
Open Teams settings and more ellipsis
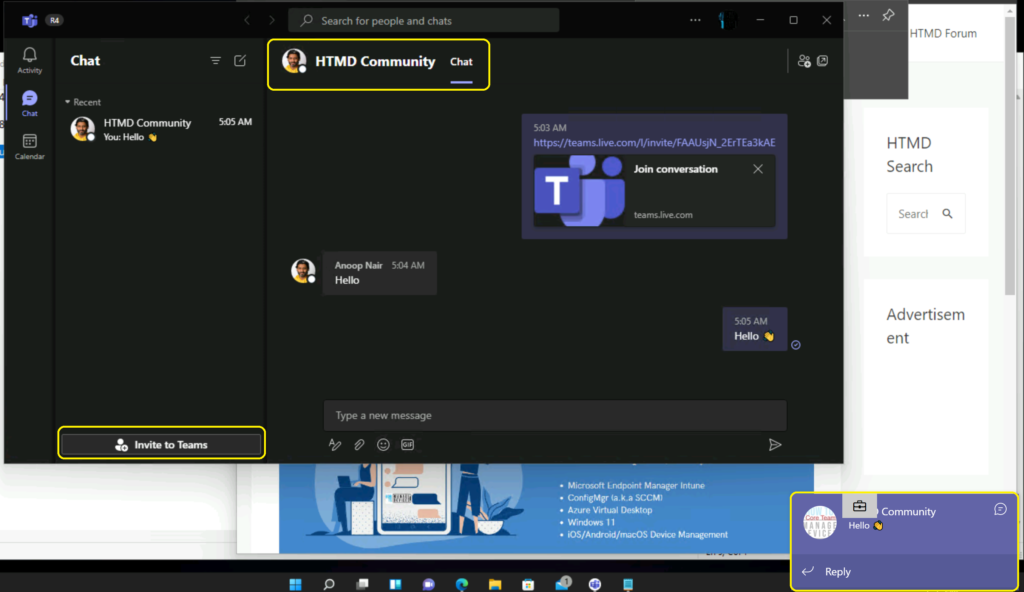695,20
